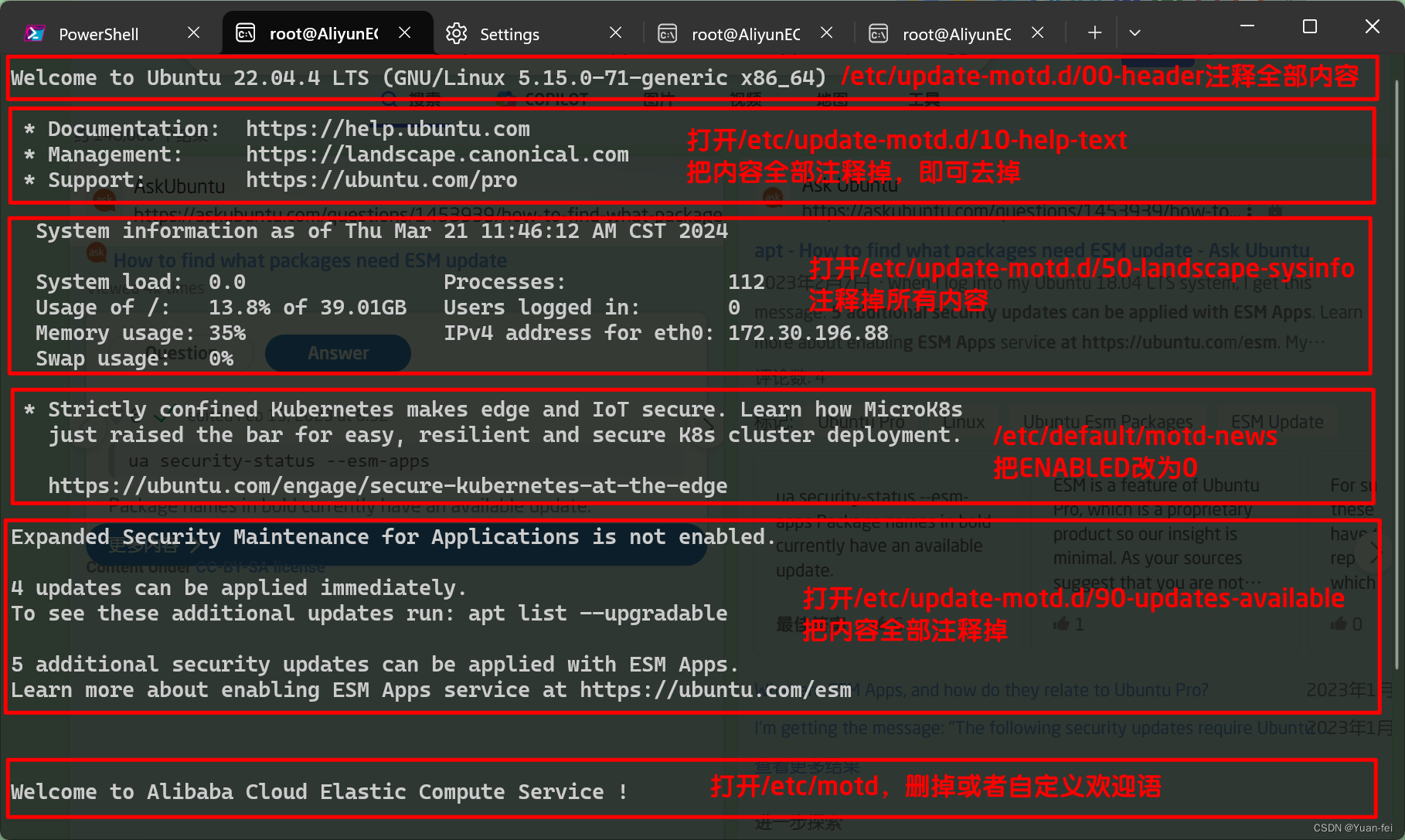
Task: Toggle the upvote with count 0 on the answer
Action: click(x=1340, y=624)
